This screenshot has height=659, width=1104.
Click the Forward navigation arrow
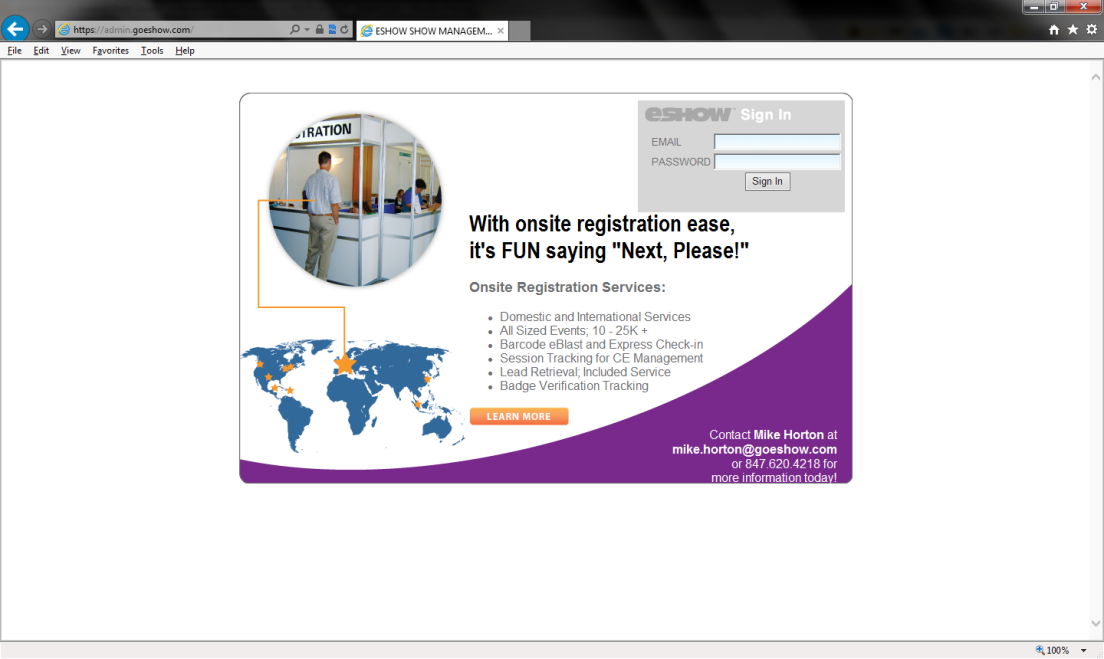pyautogui.click(x=42, y=29)
